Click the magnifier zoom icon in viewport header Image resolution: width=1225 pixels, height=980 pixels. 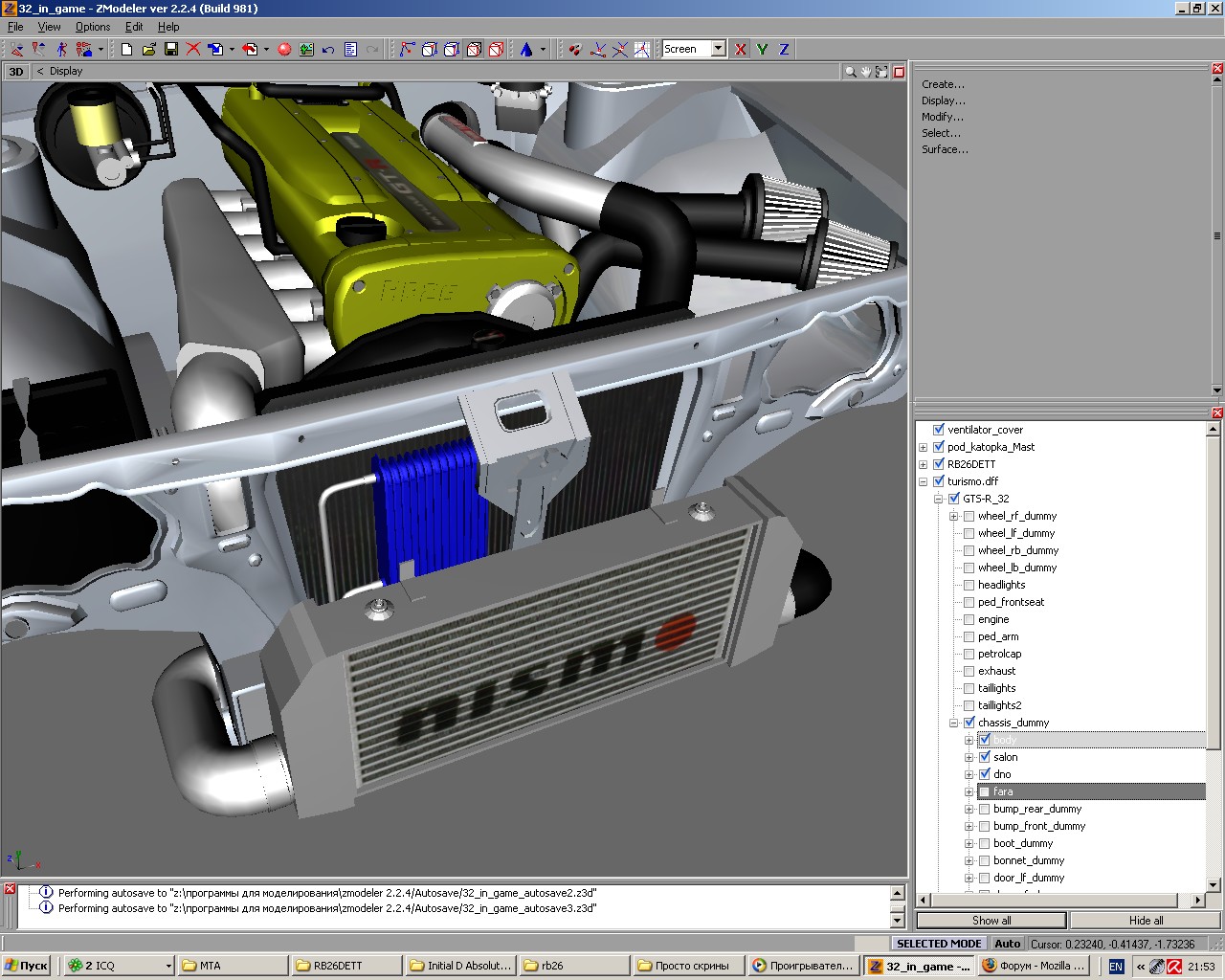(x=850, y=72)
